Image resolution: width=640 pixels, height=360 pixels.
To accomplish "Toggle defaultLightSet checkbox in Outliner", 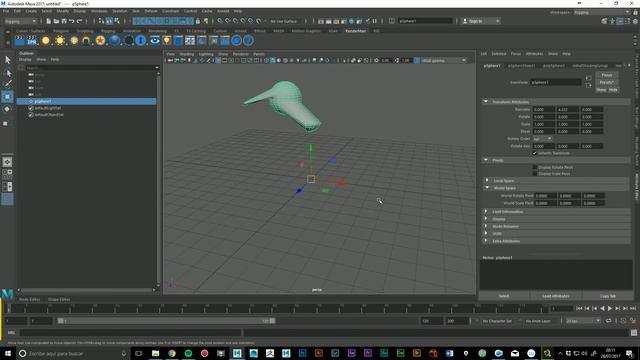I will [31, 108].
